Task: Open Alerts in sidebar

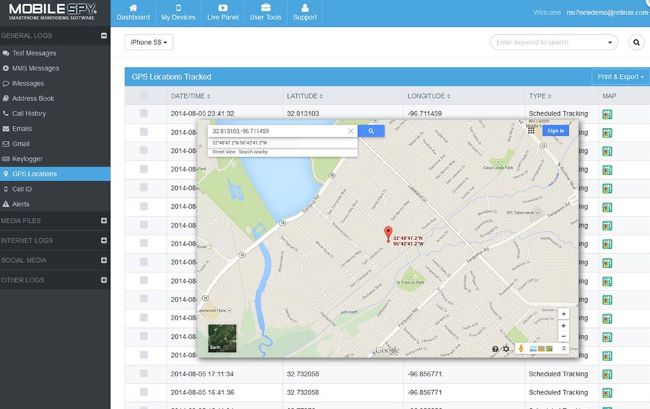Action: click(x=20, y=204)
